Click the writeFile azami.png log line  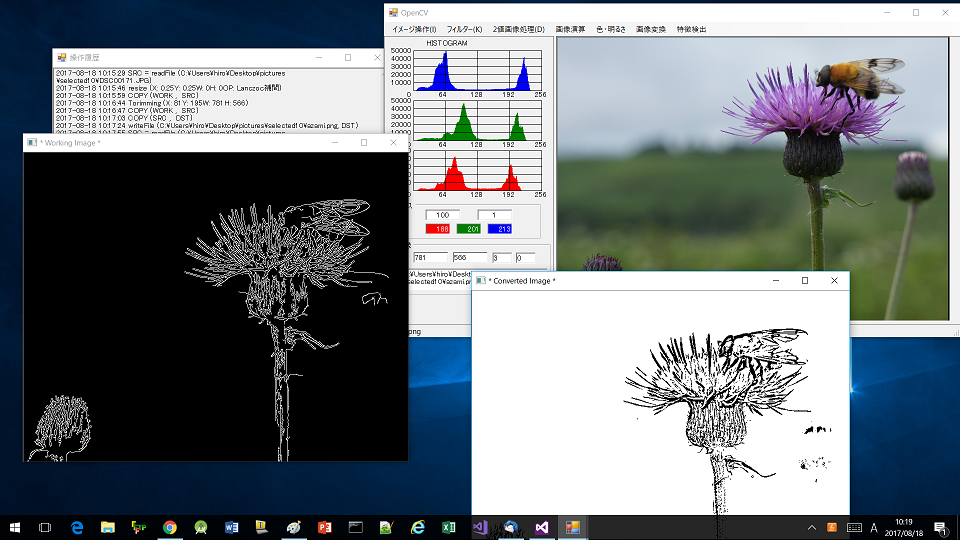tap(207, 125)
